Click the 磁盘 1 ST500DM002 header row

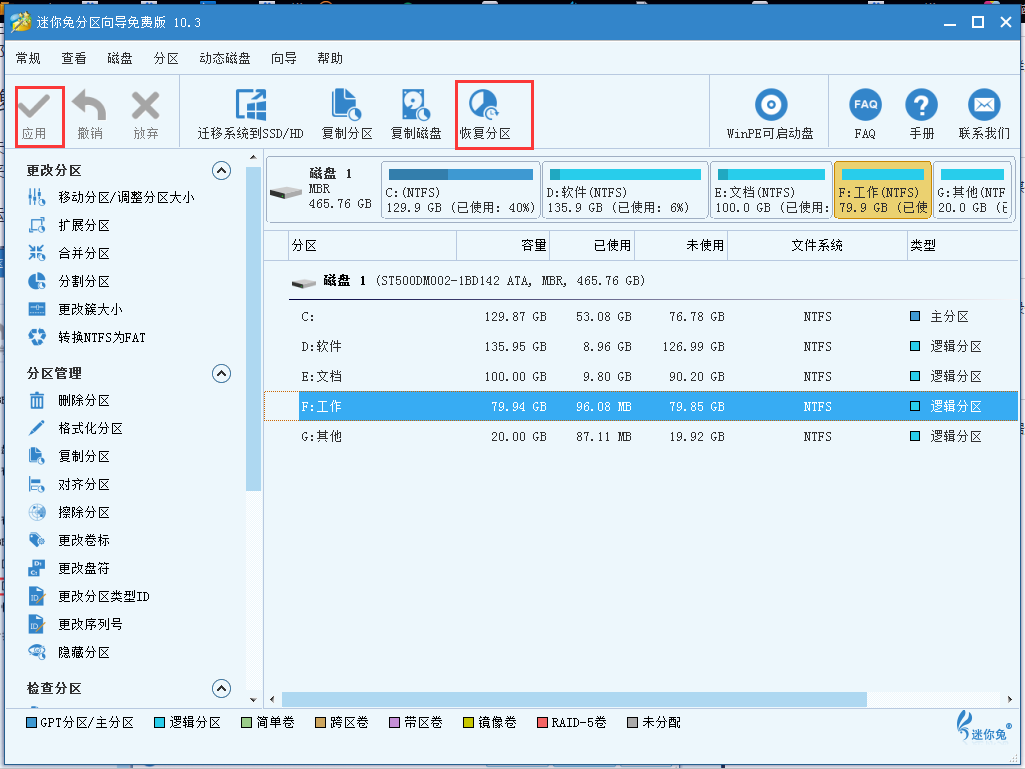[641, 281]
